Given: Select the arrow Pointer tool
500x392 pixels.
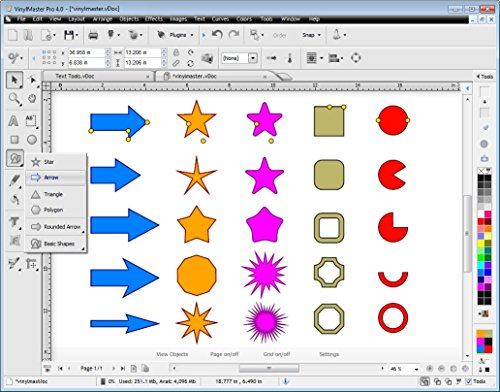Looking at the screenshot, I should pos(14,80).
